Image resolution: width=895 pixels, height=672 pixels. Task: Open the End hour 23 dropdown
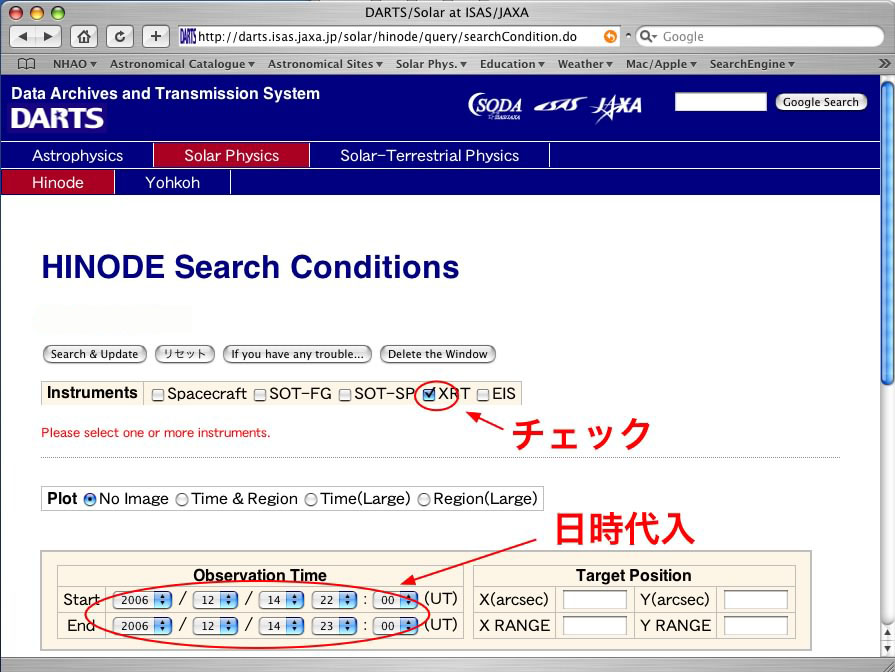click(335, 626)
